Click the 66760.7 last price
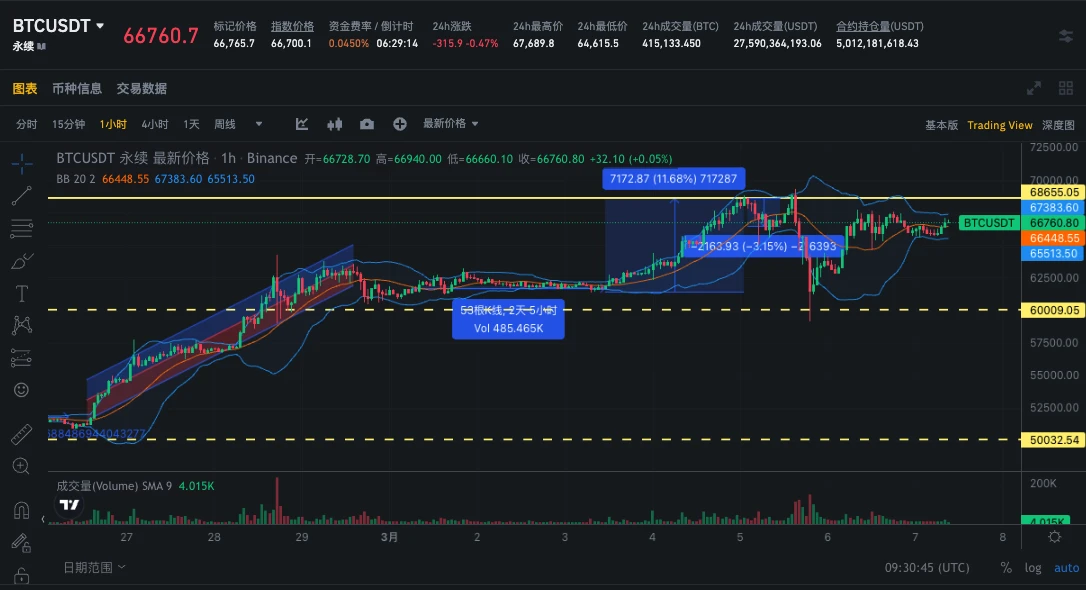 coord(161,35)
